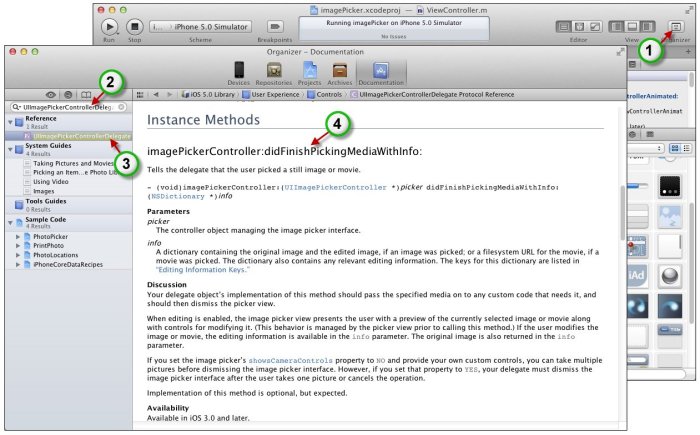Open Picking an Item Photo Library guide

pos(69,172)
